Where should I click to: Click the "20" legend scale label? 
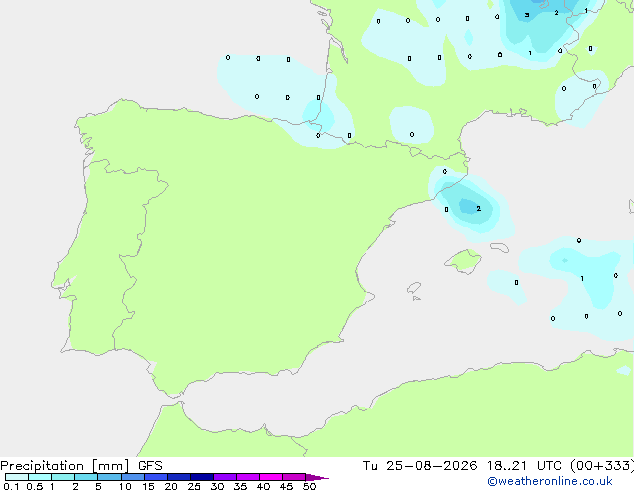tap(171, 486)
